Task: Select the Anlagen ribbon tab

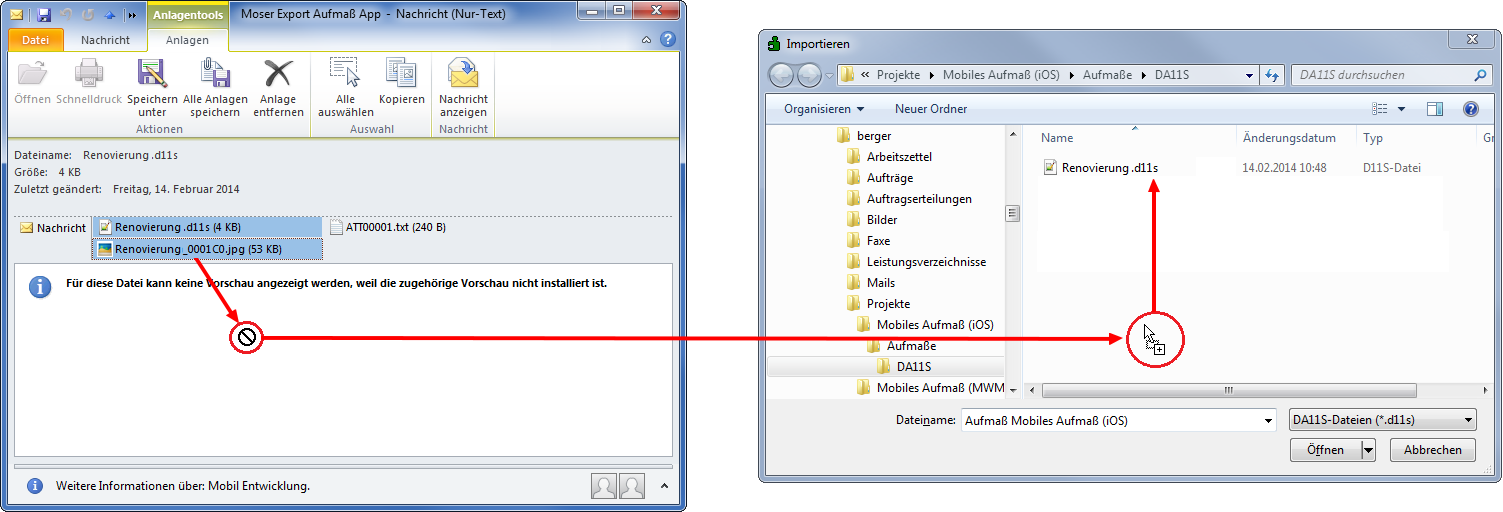Action: coord(188,40)
